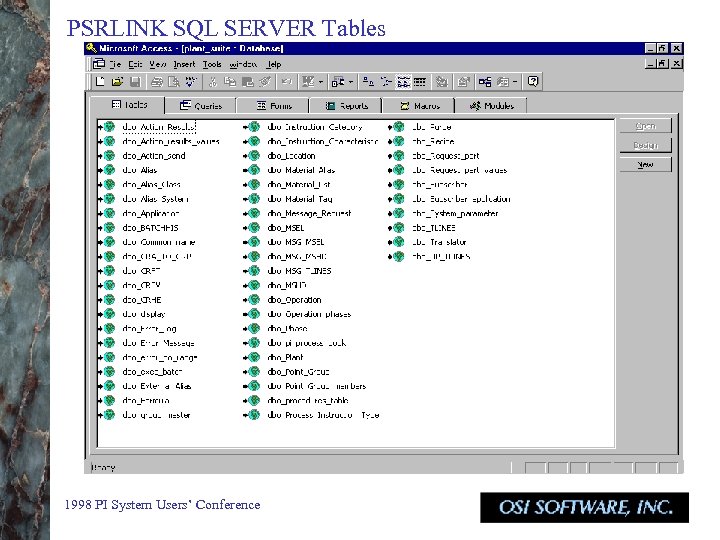Select the dbo_Action_Results table
720x540 pixels.
(x=159, y=127)
